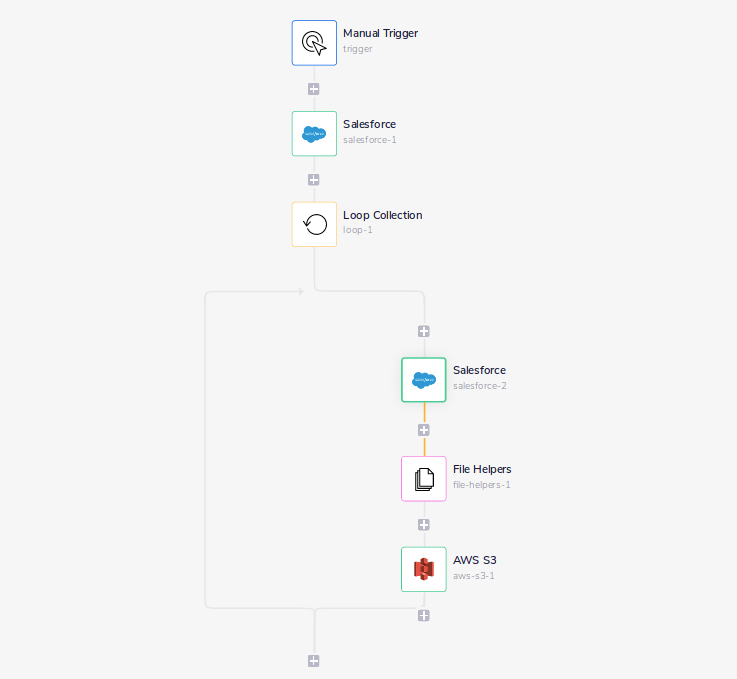Add step between File Helpers and AWS S3
The width and height of the screenshot is (737, 679).
tap(424, 524)
